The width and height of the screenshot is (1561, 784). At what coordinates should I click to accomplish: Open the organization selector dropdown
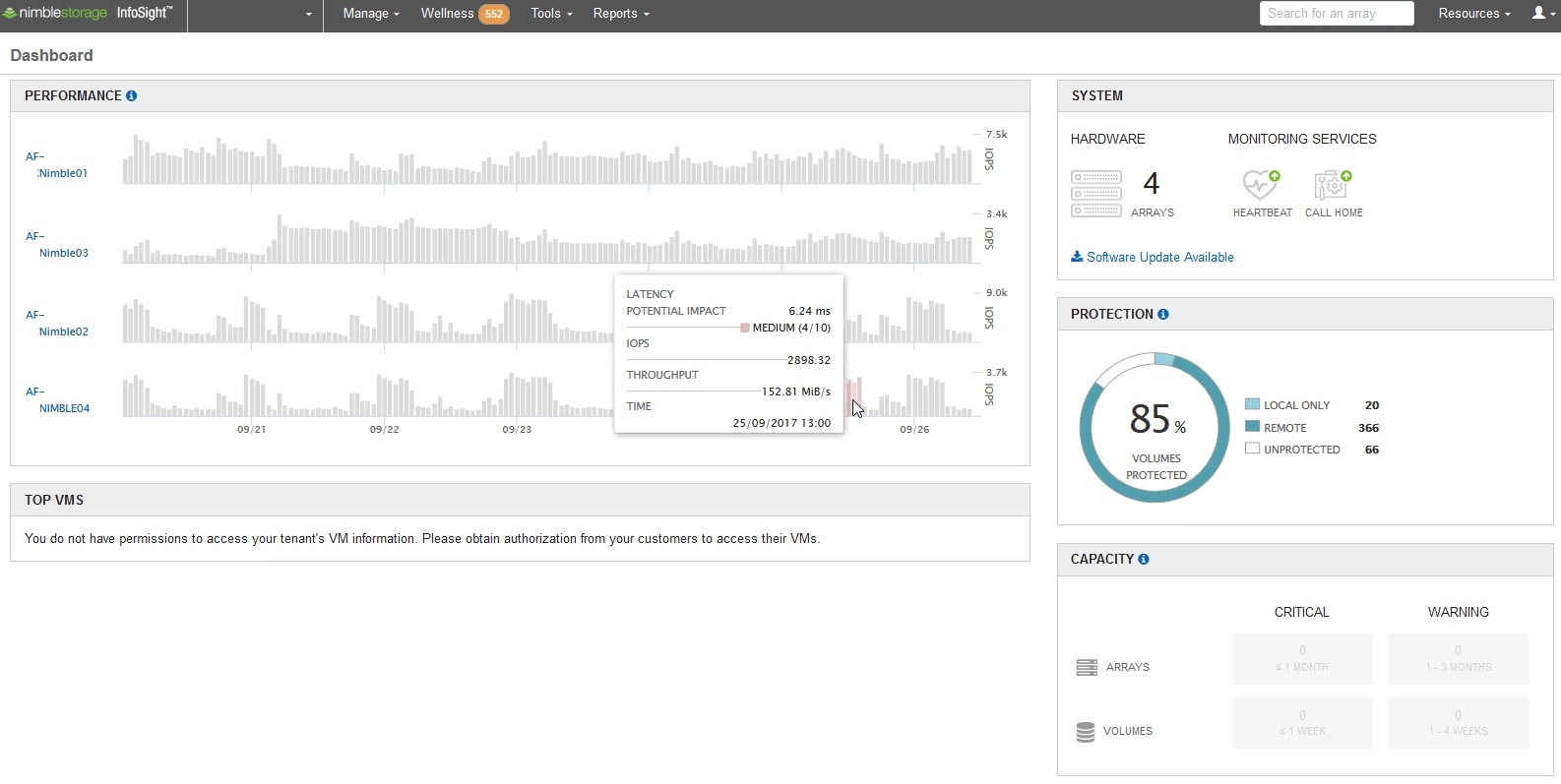pyautogui.click(x=256, y=14)
